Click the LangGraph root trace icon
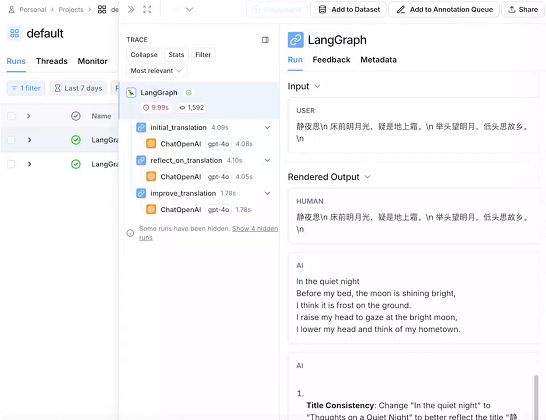 pos(131,93)
